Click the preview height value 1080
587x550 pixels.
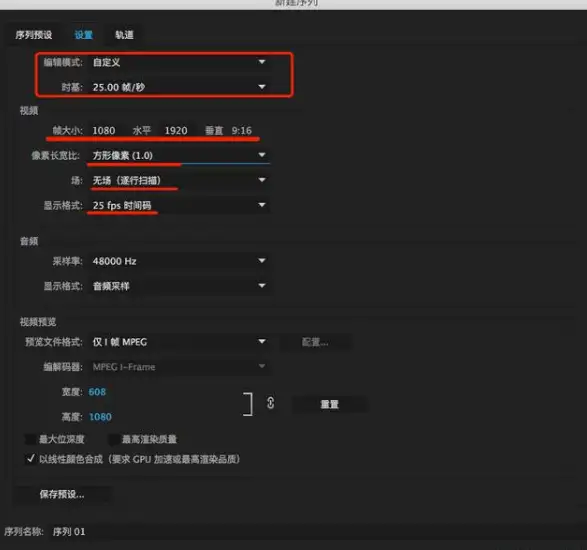100,417
